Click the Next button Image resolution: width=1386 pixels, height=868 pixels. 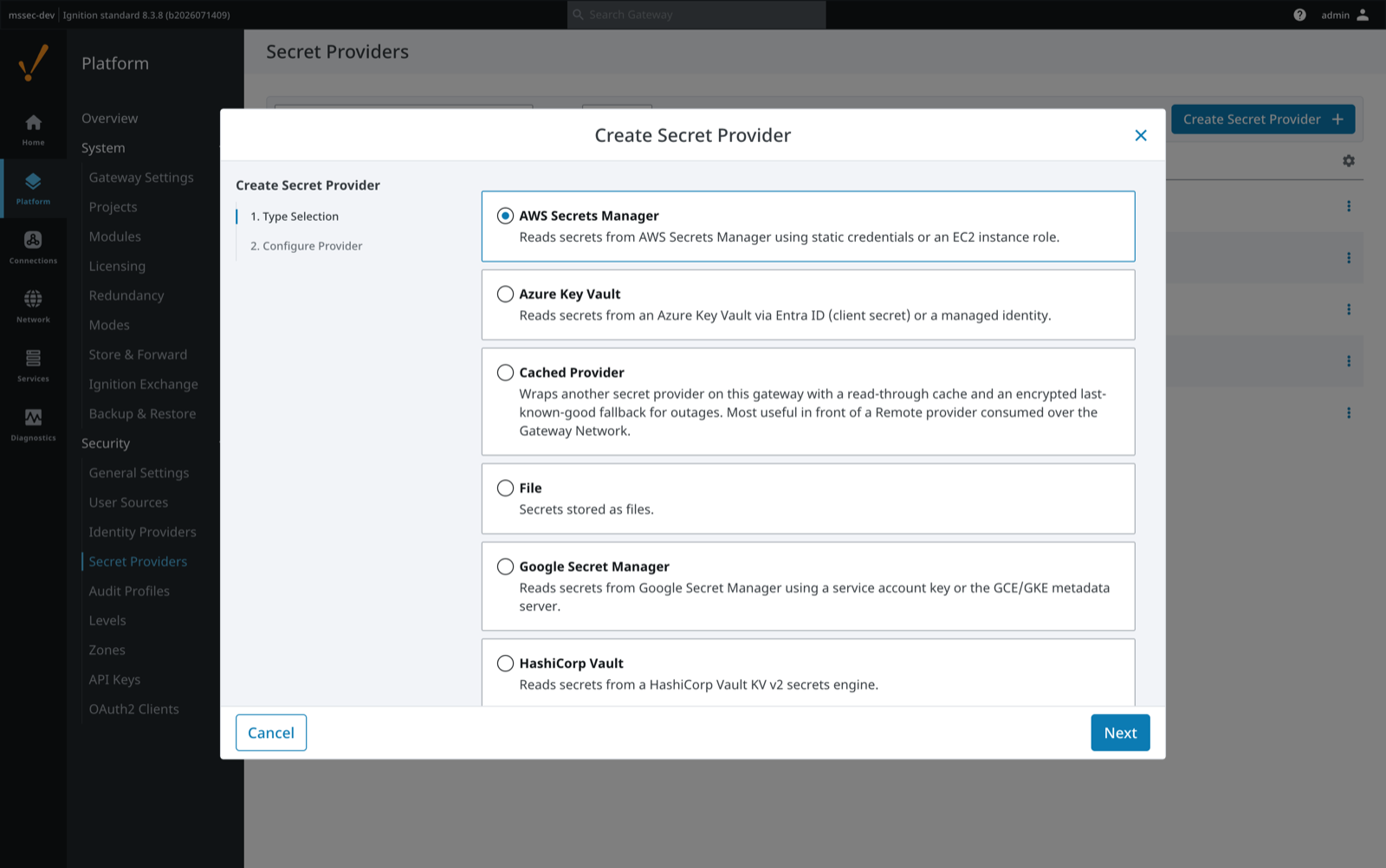pos(1120,733)
